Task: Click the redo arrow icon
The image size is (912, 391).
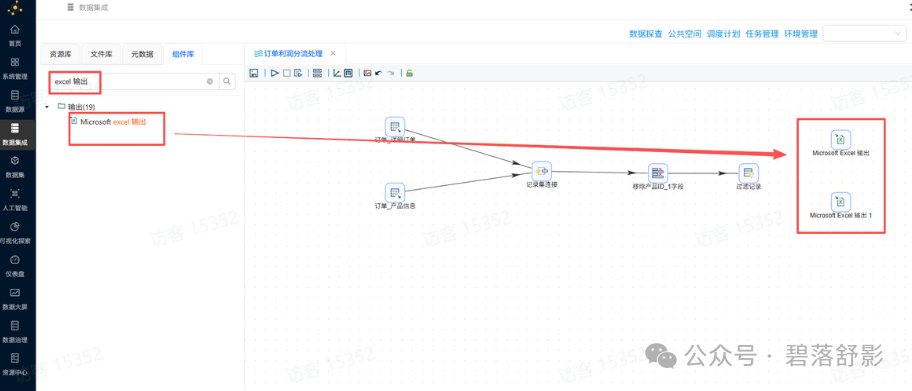Action: [x=391, y=73]
